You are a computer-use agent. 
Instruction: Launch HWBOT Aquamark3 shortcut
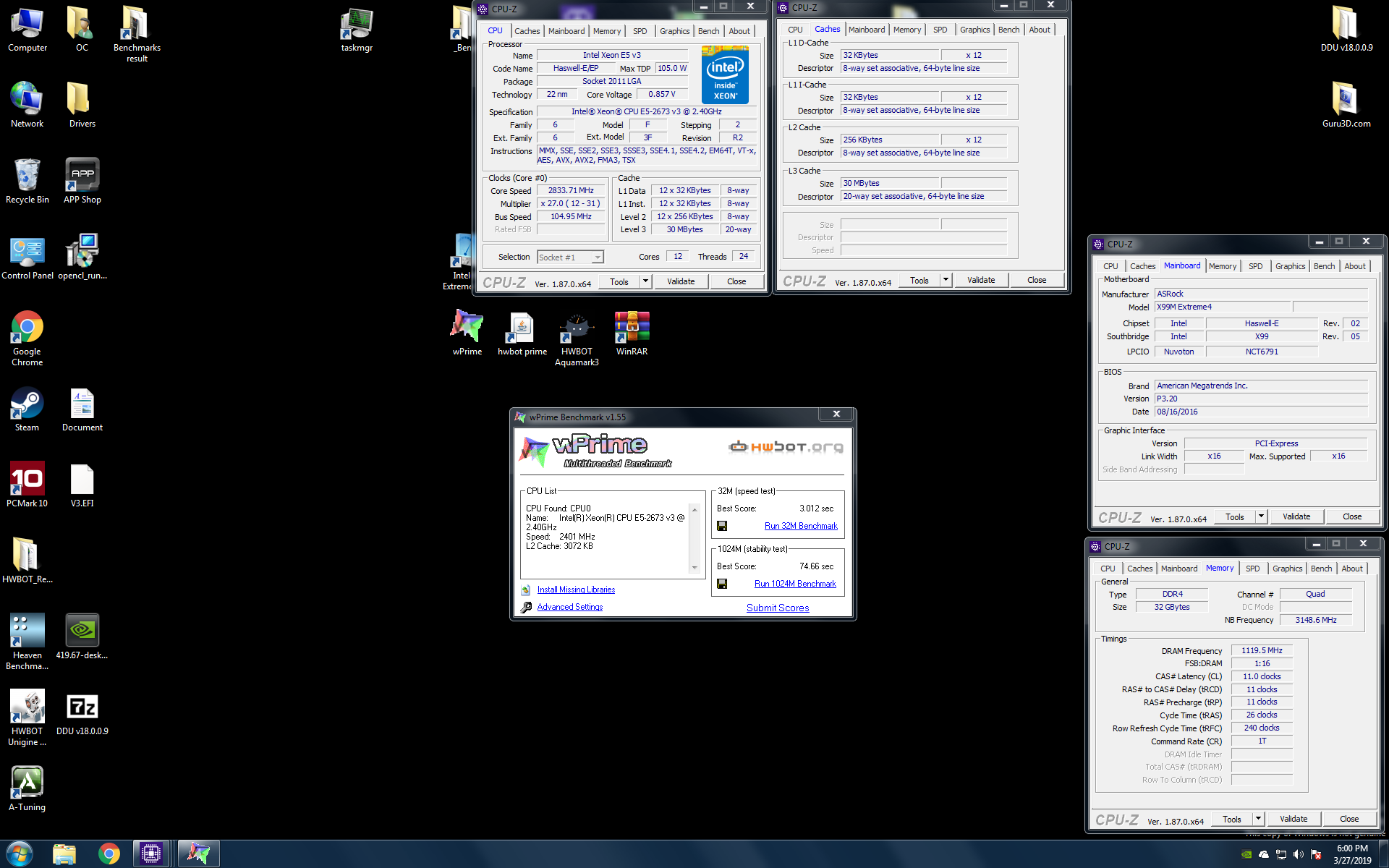[577, 339]
